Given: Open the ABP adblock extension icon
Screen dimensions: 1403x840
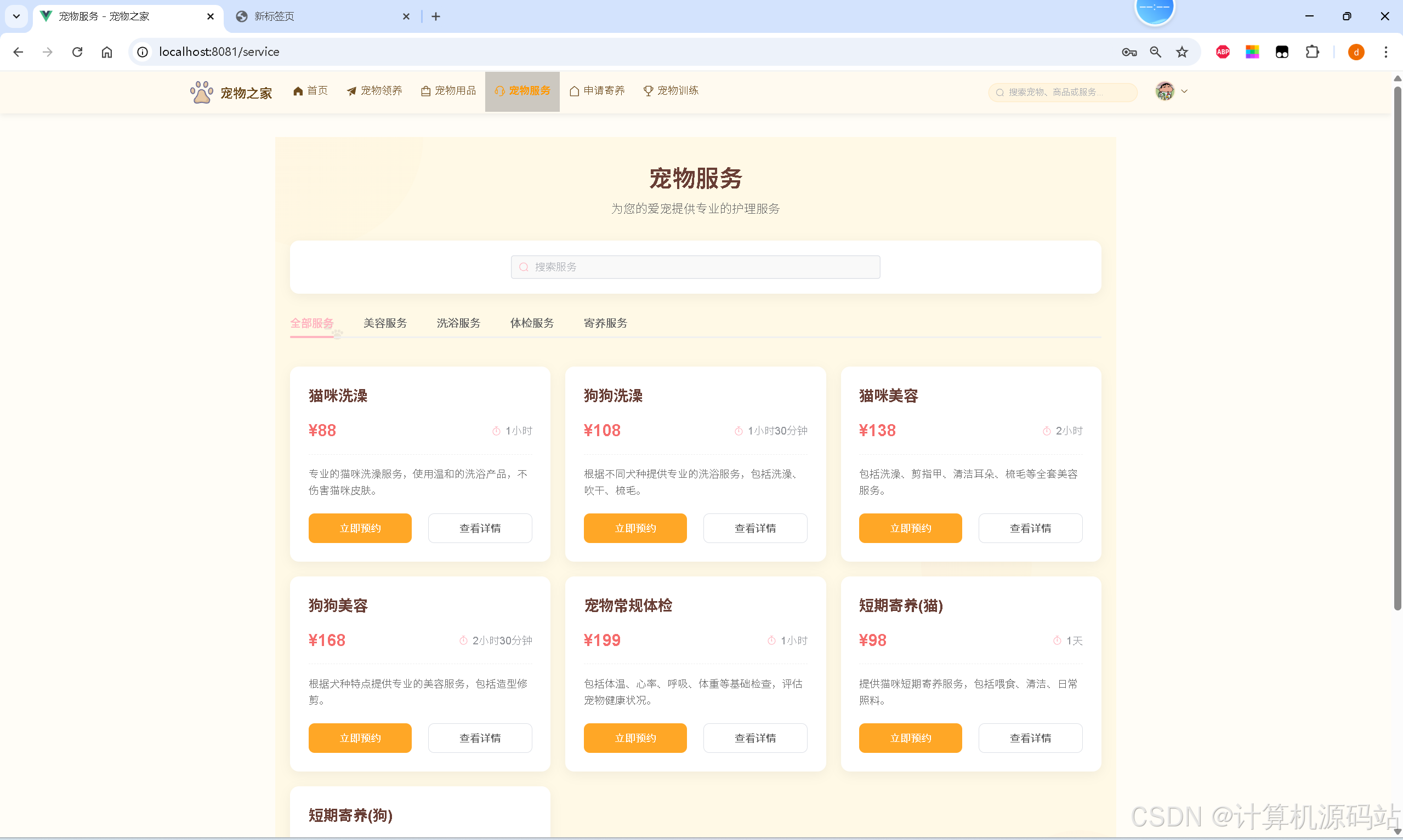Looking at the screenshot, I should [x=1223, y=52].
